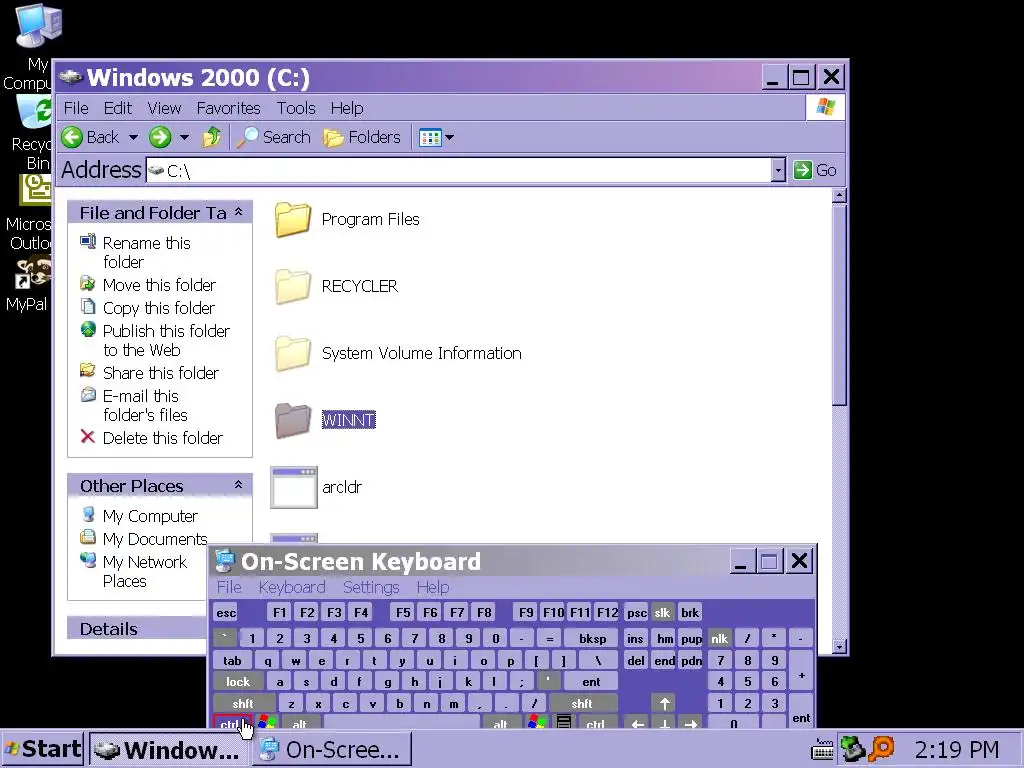Collapse the Other Places panel
Screen dimensions: 1024x768
coord(238,485)
